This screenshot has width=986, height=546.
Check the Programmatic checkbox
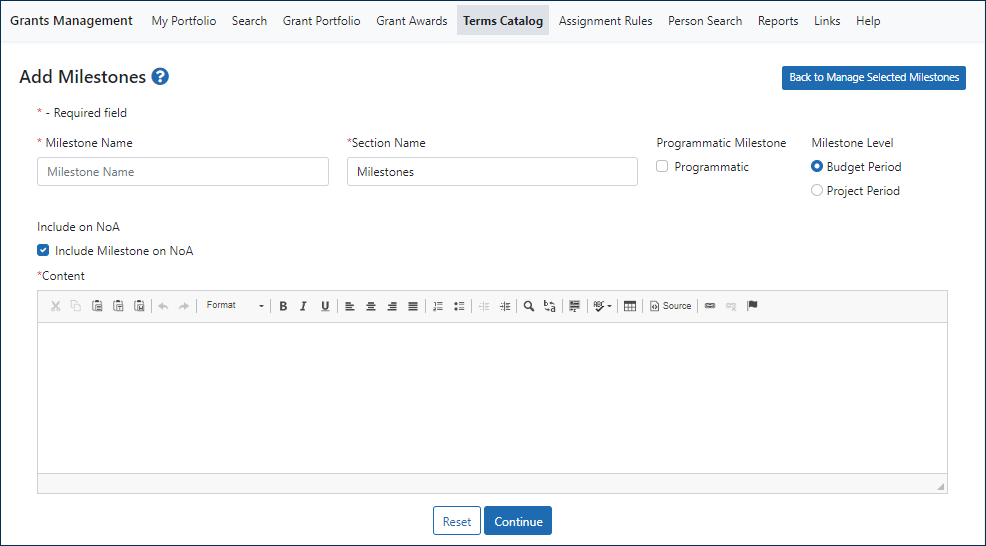pos(662,167)
